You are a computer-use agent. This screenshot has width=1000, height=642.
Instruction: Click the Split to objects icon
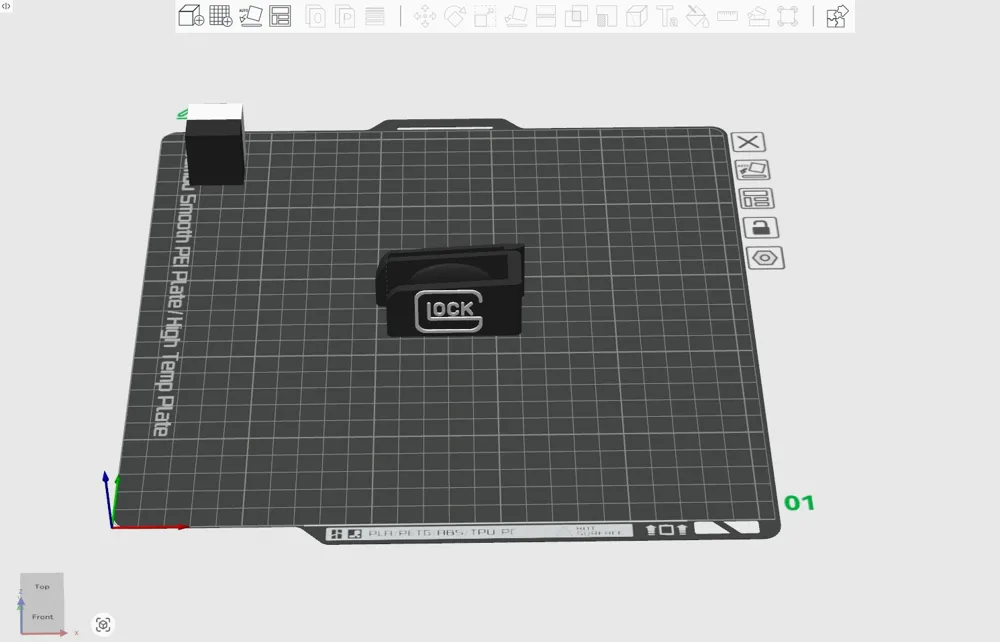click(x=316, y=16)
